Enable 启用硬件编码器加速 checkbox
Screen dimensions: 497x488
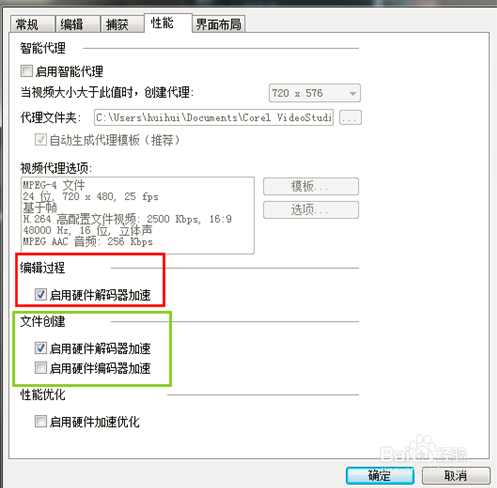pyautogui.click(x=41, y=368)
